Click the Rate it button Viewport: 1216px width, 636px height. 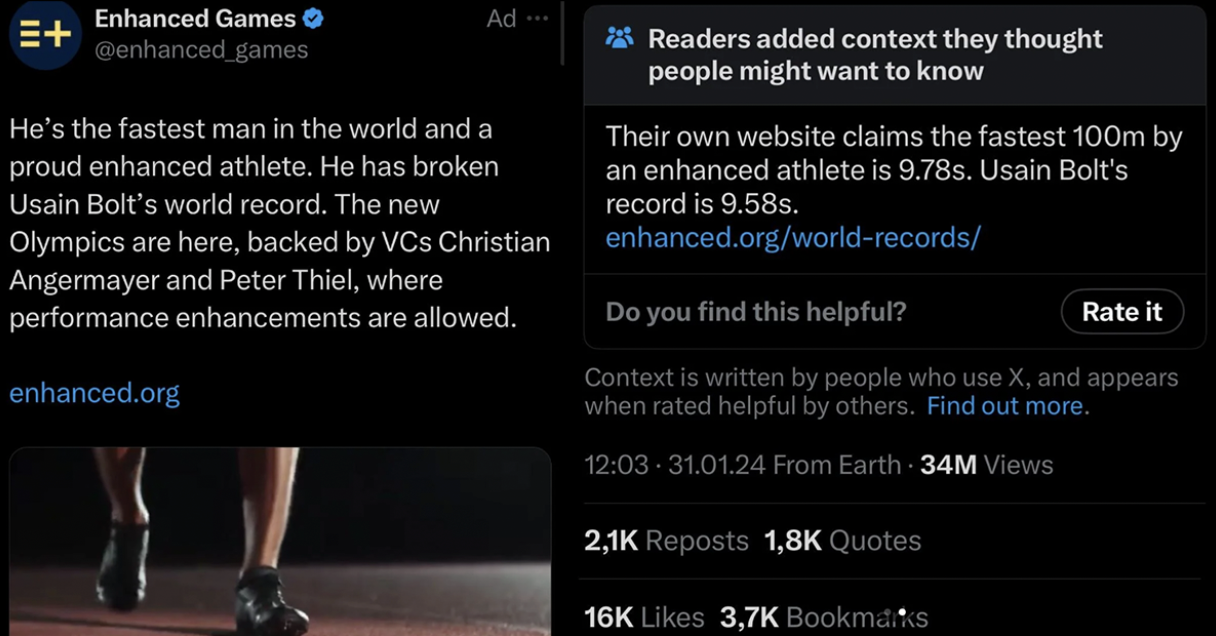(1122, 312)
